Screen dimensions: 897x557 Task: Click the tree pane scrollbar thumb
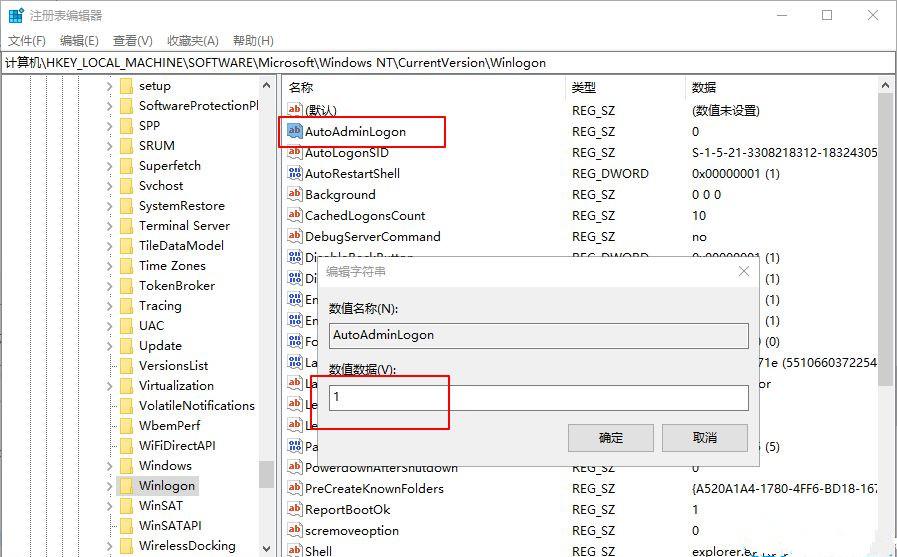(x=266, y=474)
